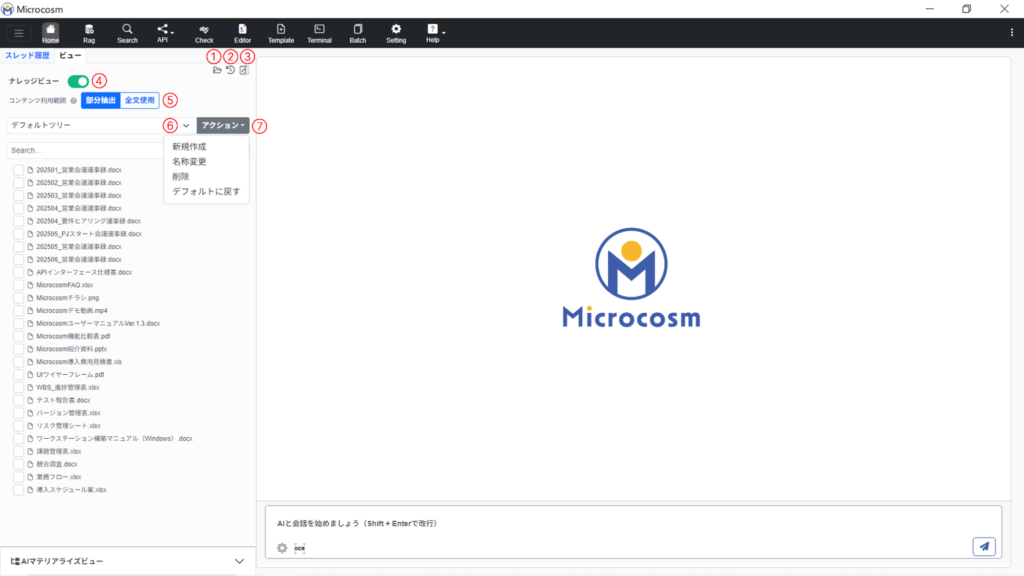Select the file Microcosm導入費用見積書.xls
Image resolution: width=1024 pixels, height=576 pixels.
point(79,362)
